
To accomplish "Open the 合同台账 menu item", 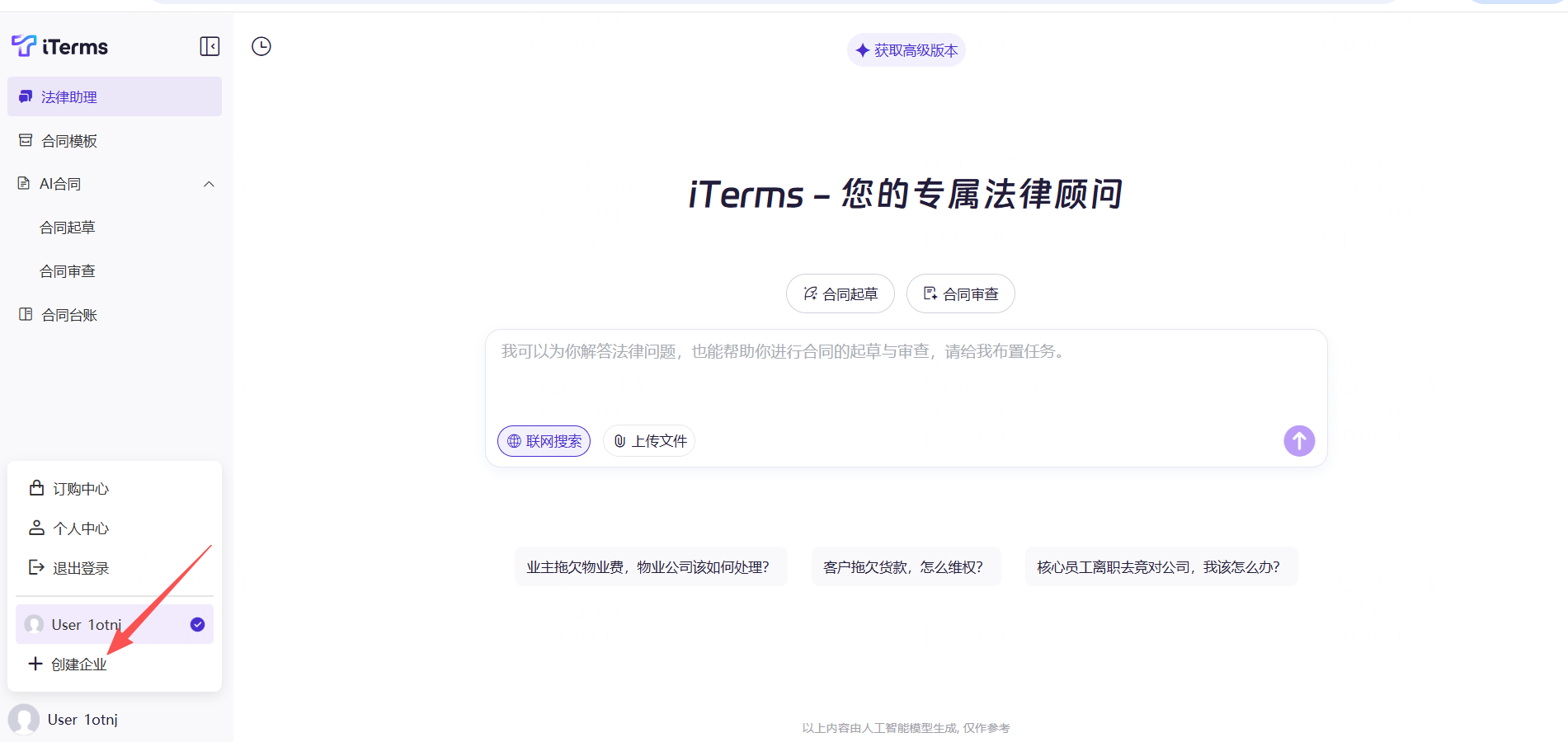I will point(115,314).
